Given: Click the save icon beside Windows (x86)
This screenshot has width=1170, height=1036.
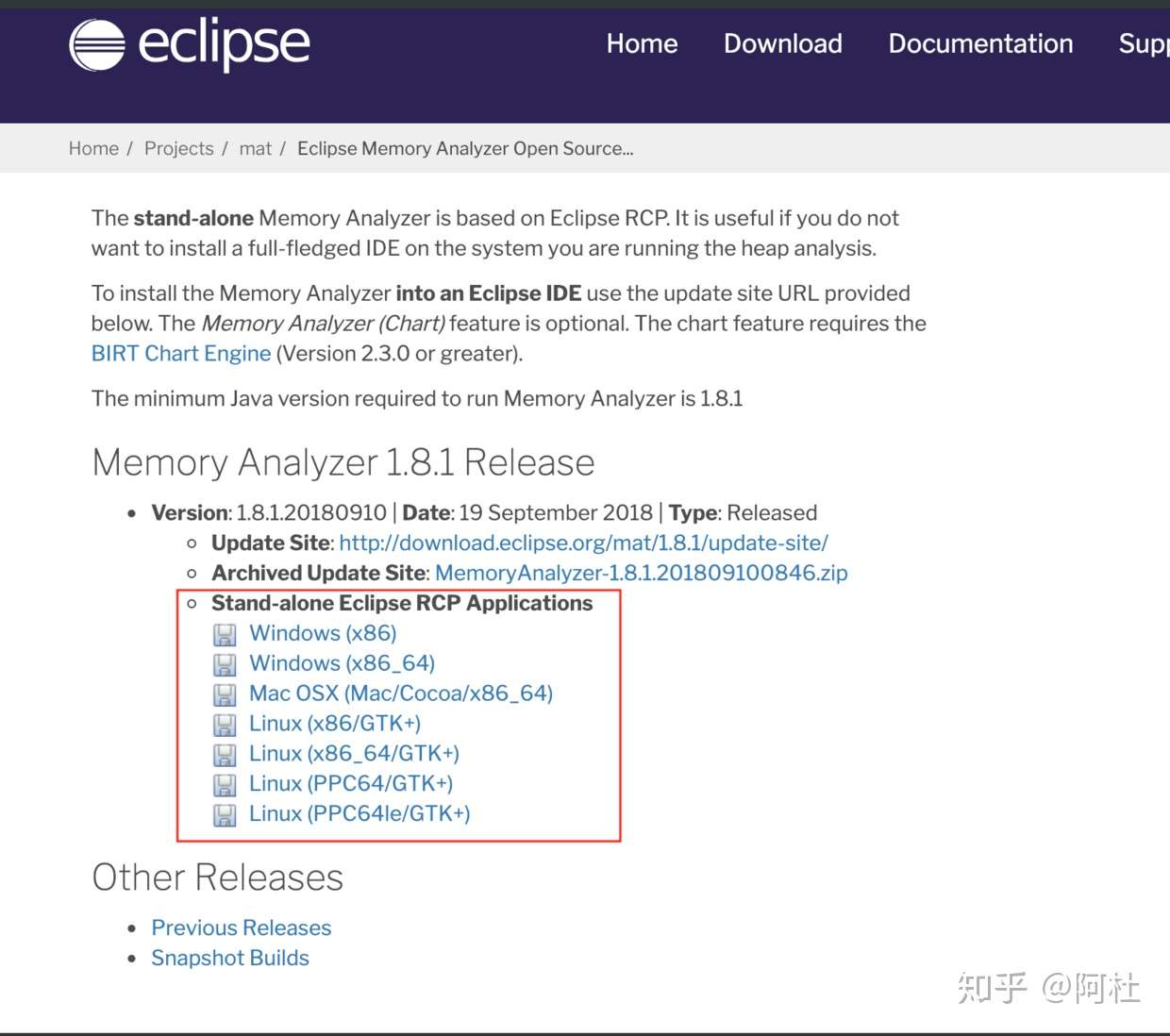Looking at the screenshot, I should pyautogui.click(x=225, y=634).
